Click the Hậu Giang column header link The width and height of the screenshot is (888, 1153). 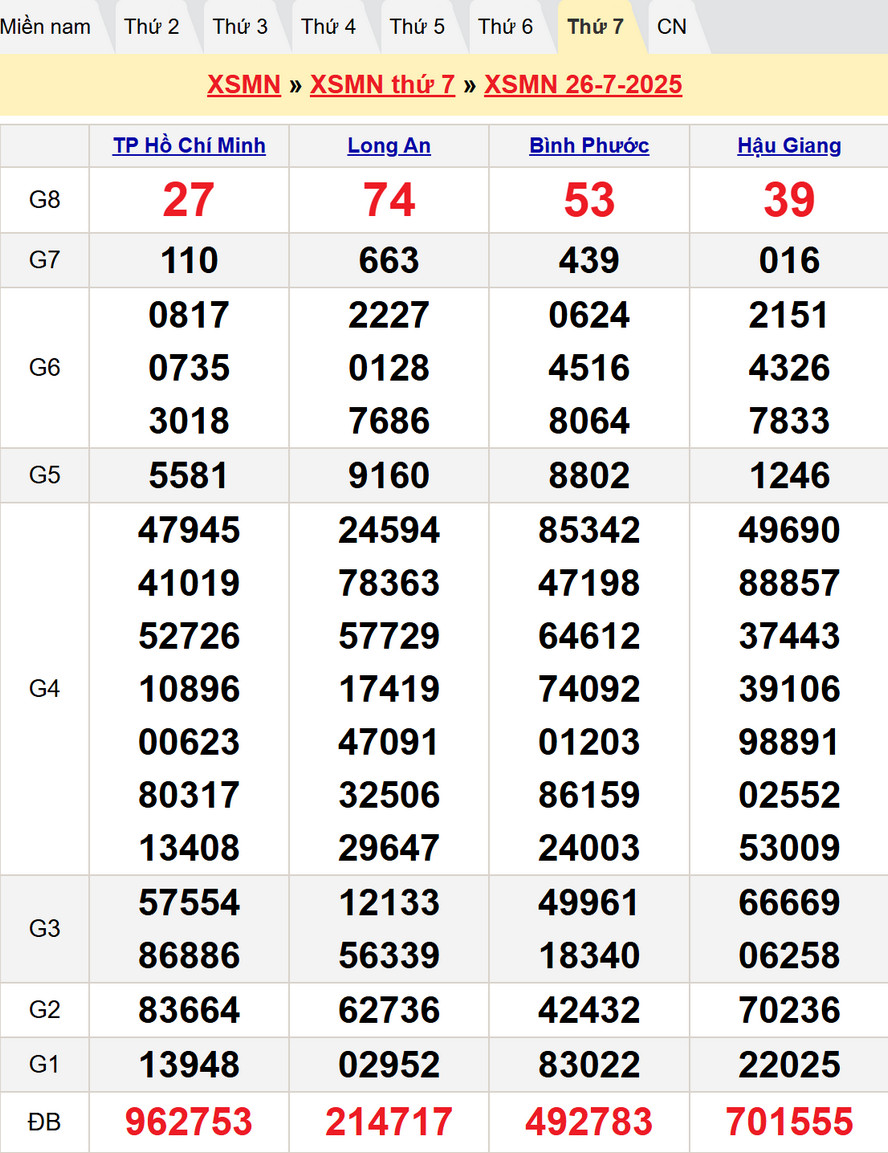pos(789,146)
